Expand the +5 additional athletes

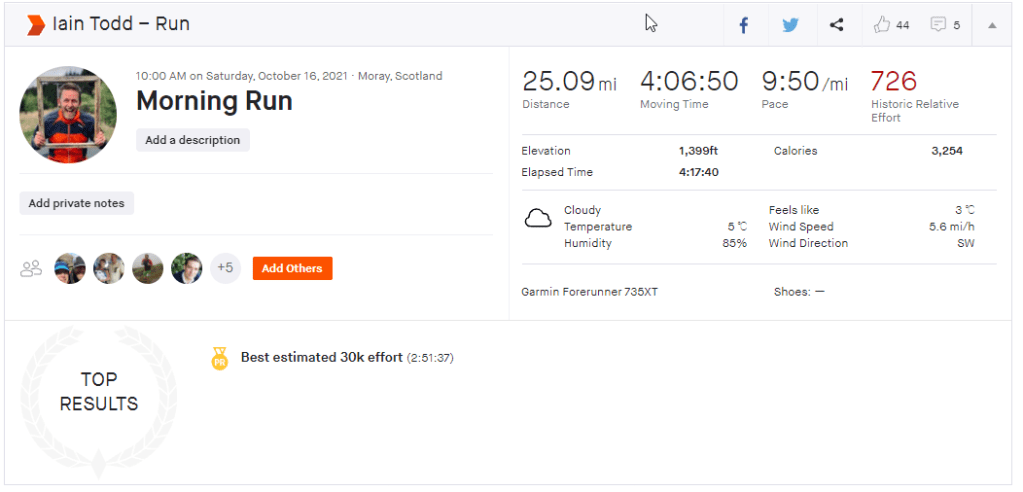225,268
